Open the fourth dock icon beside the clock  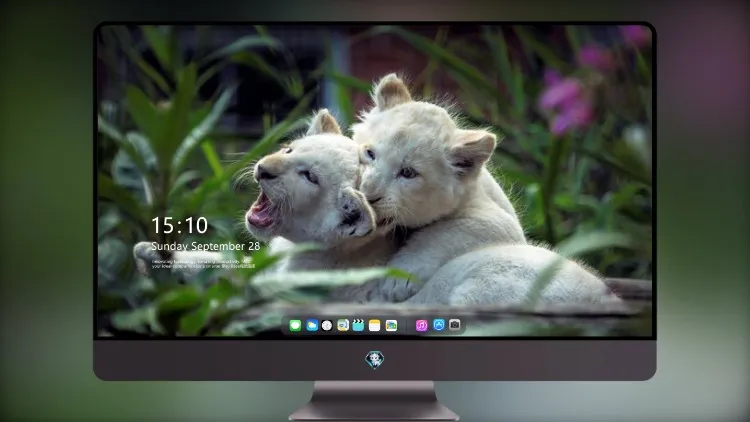pyautogui.click(x=343, y=326)
